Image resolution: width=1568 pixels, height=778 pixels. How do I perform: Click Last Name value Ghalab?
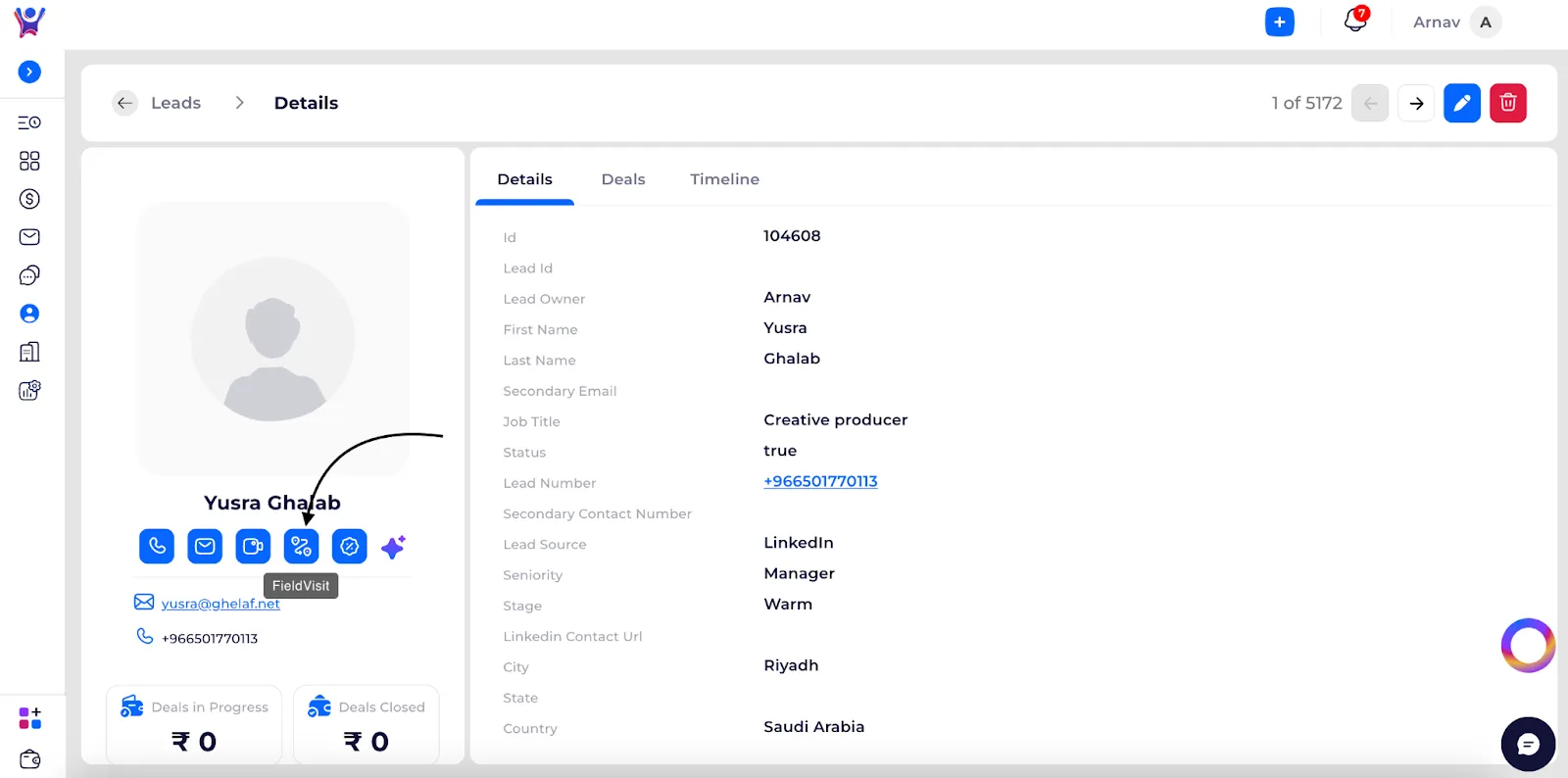[792, 359]
